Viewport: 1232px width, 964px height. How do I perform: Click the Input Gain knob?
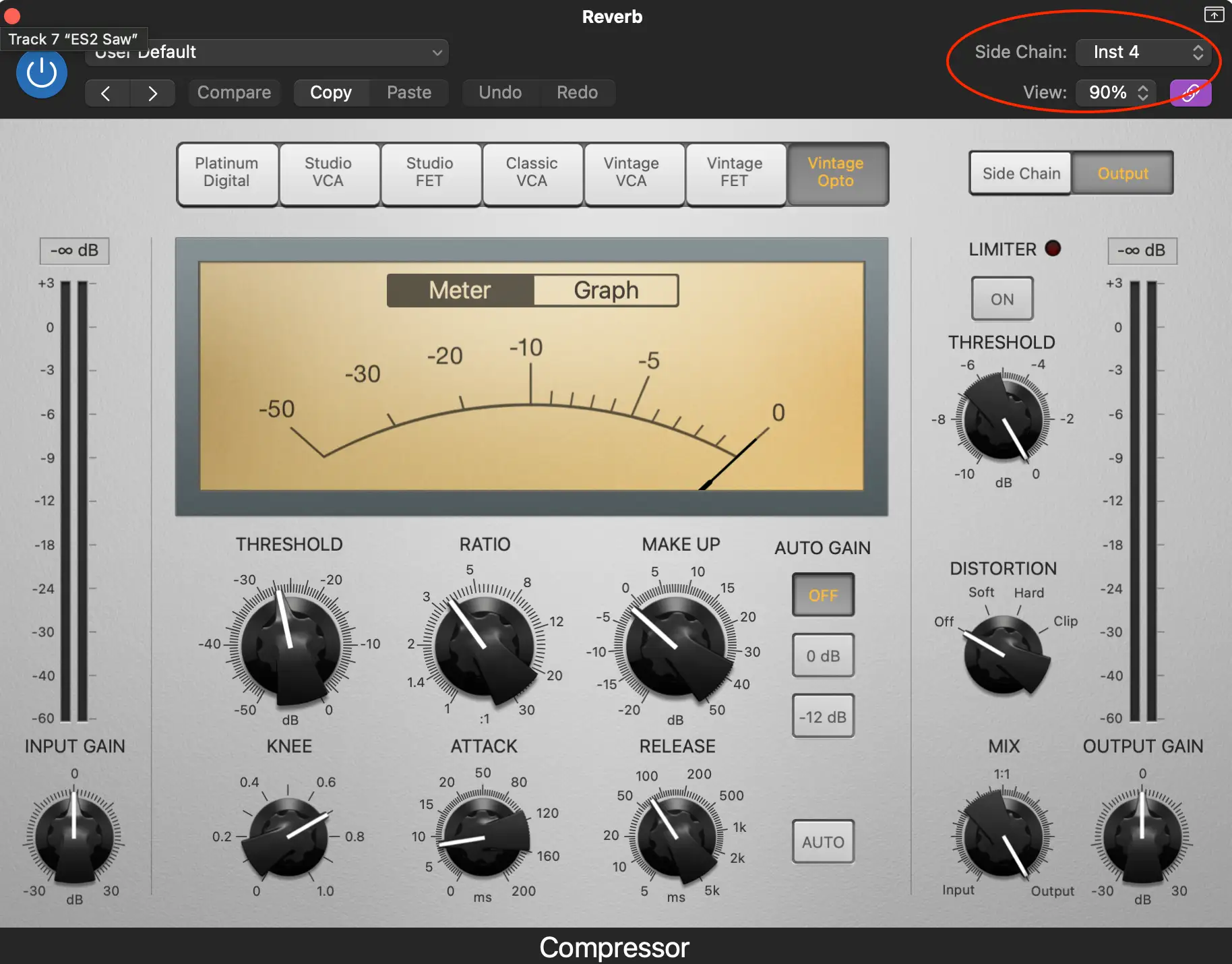pyautogui.click(x=74, y=835)
